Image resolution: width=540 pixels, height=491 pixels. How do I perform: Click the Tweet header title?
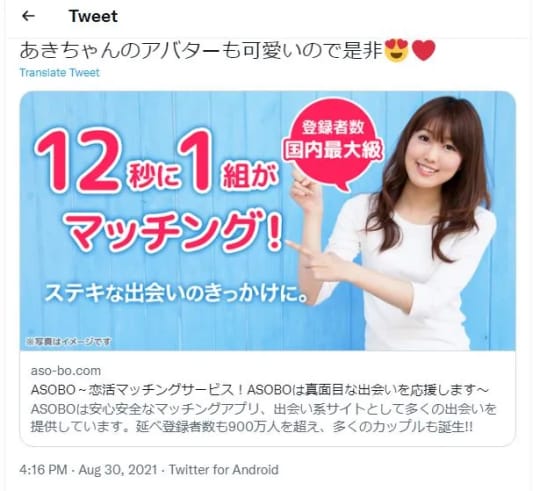93,16
